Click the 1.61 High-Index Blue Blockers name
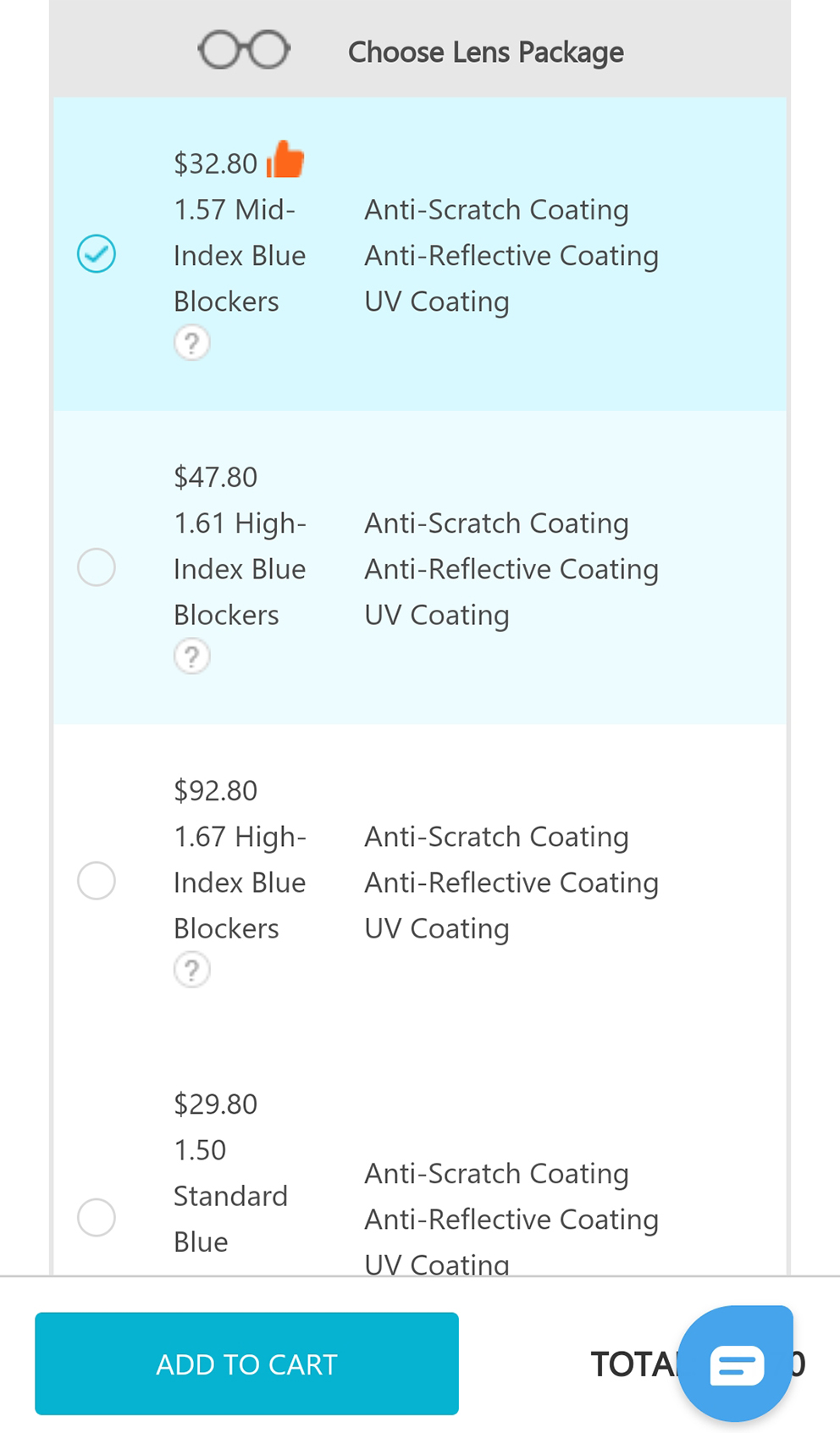Image resolution: width=840 pixels, height=1433 pixels. point(240,569)
